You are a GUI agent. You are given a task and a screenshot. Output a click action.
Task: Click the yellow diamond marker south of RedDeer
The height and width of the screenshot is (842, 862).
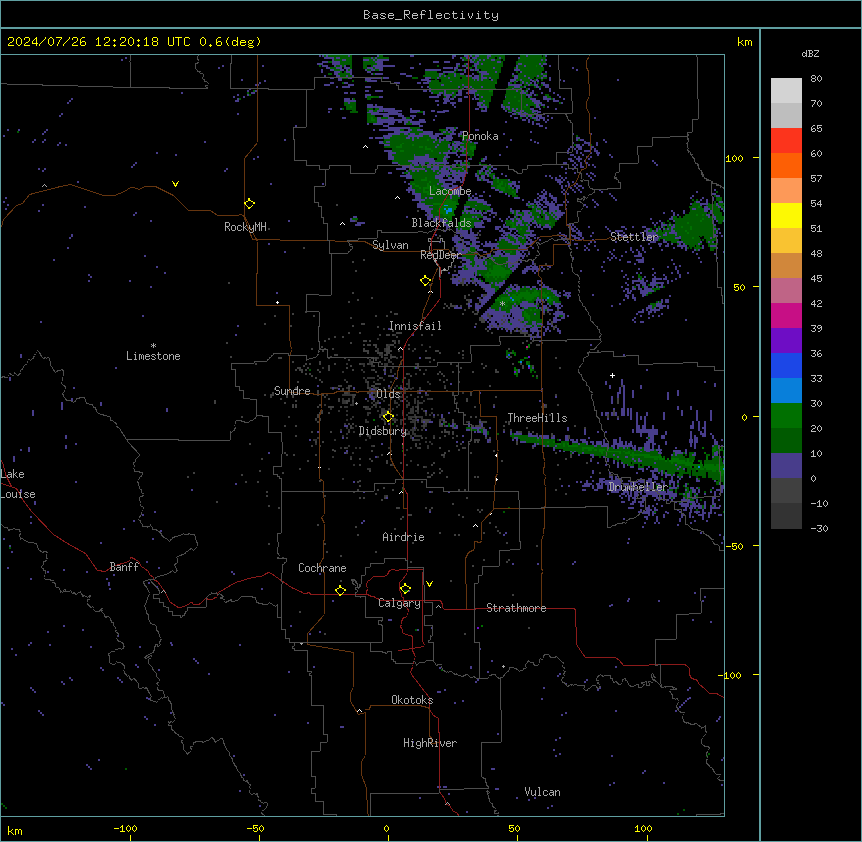426,281
